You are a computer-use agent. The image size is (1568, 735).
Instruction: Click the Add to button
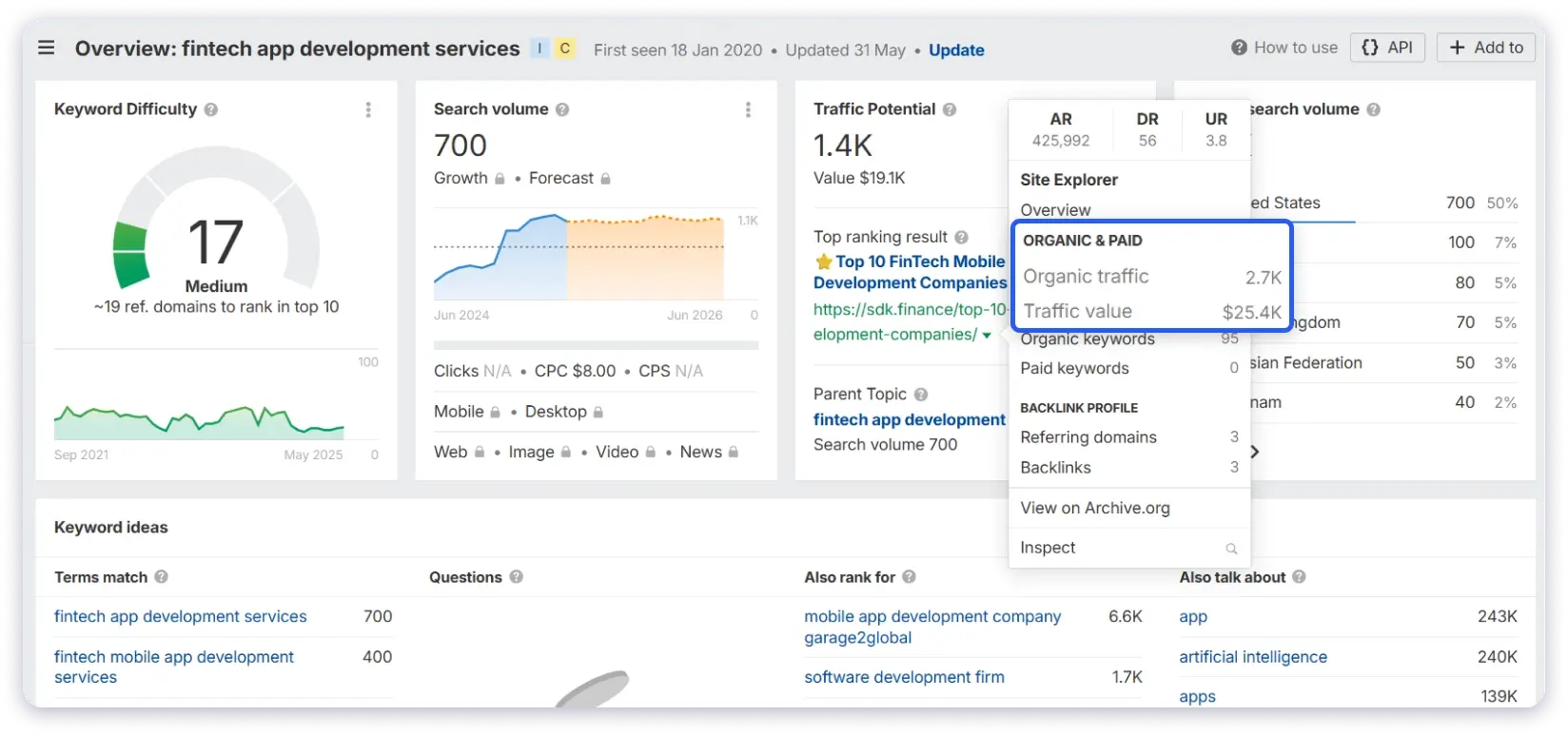1485,48
